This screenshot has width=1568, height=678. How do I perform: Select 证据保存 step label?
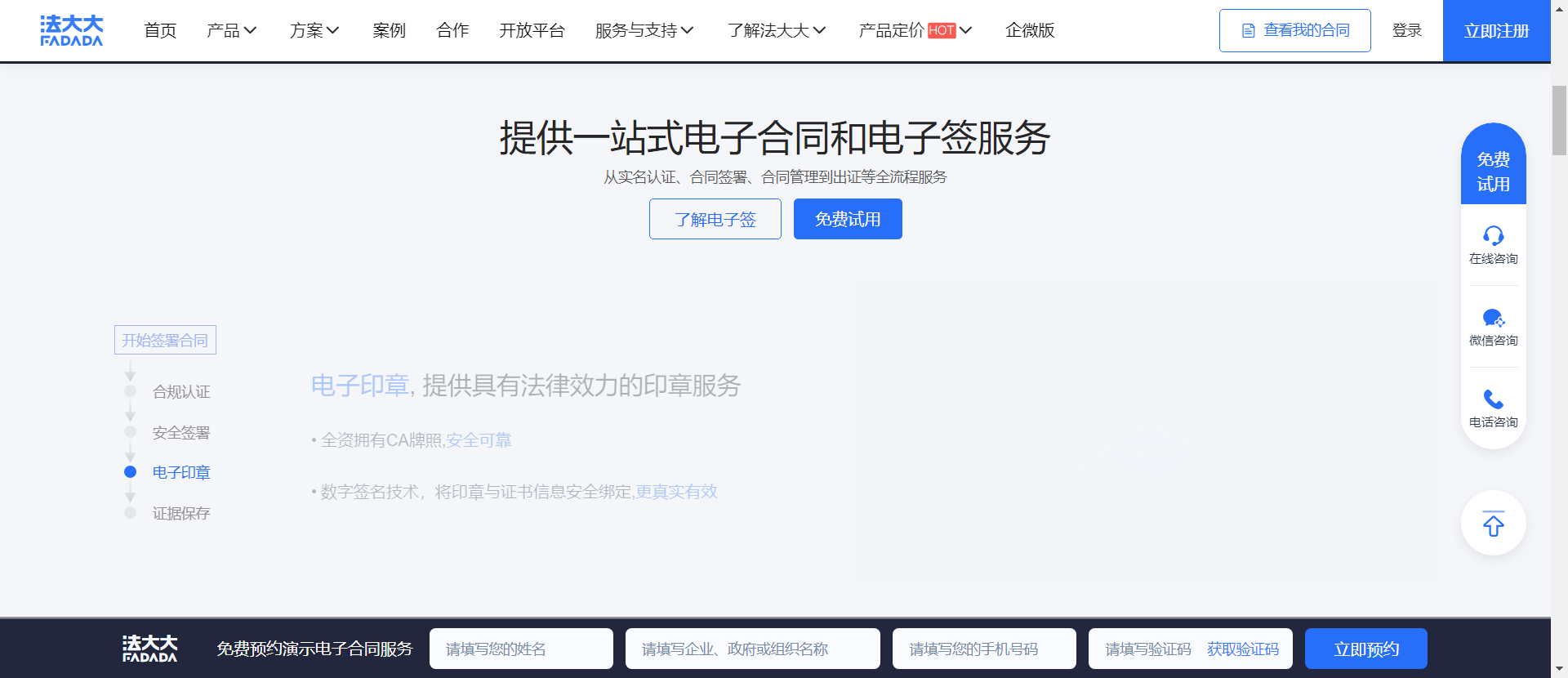[181, 513]
